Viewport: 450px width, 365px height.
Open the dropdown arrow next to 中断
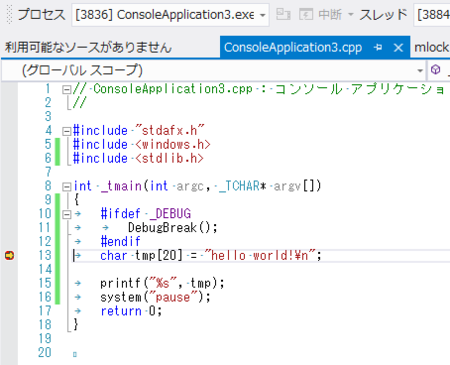coord(350,15)
